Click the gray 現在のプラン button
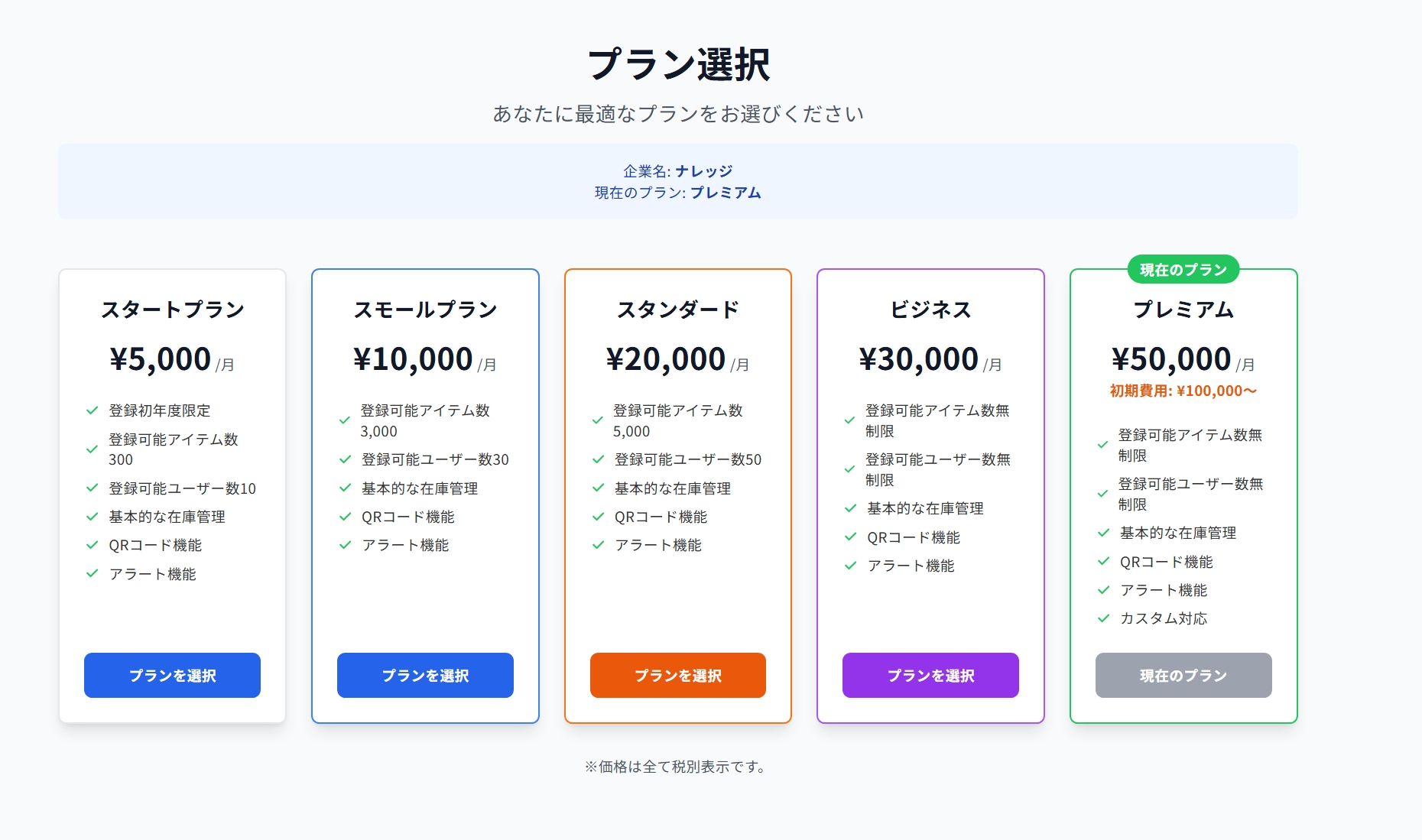Viewport: 1422px width, 840px height. pyautogui.click(x=1183, y=675)
